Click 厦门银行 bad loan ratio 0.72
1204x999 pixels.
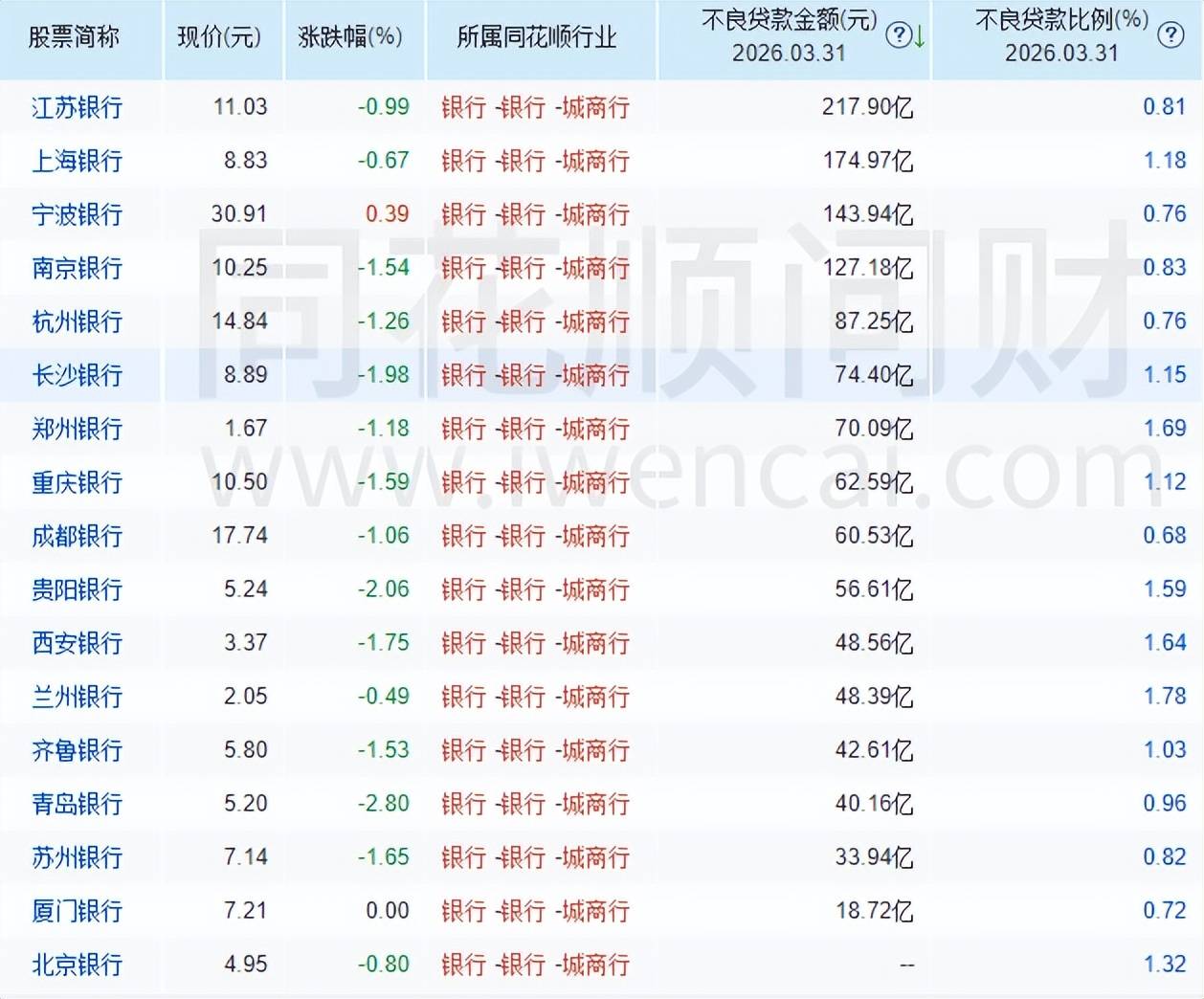point(1165,910)
